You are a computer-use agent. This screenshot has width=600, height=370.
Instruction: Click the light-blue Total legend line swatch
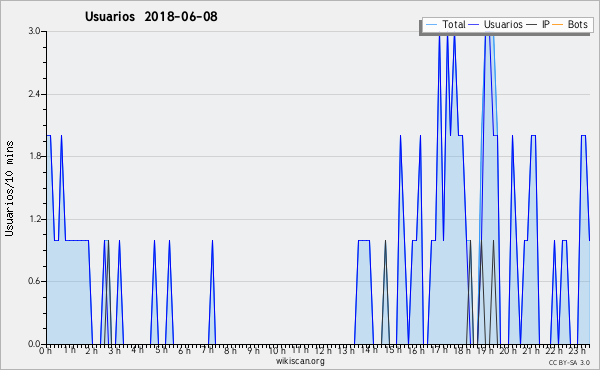431,25
